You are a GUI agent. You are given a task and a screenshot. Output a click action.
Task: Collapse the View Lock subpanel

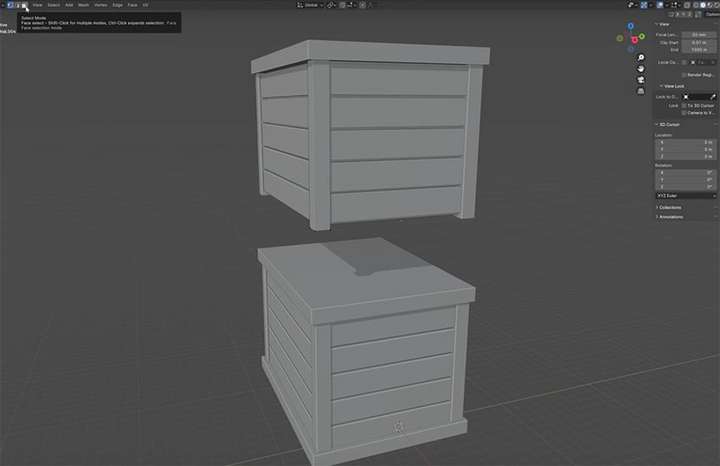point(672,86)
